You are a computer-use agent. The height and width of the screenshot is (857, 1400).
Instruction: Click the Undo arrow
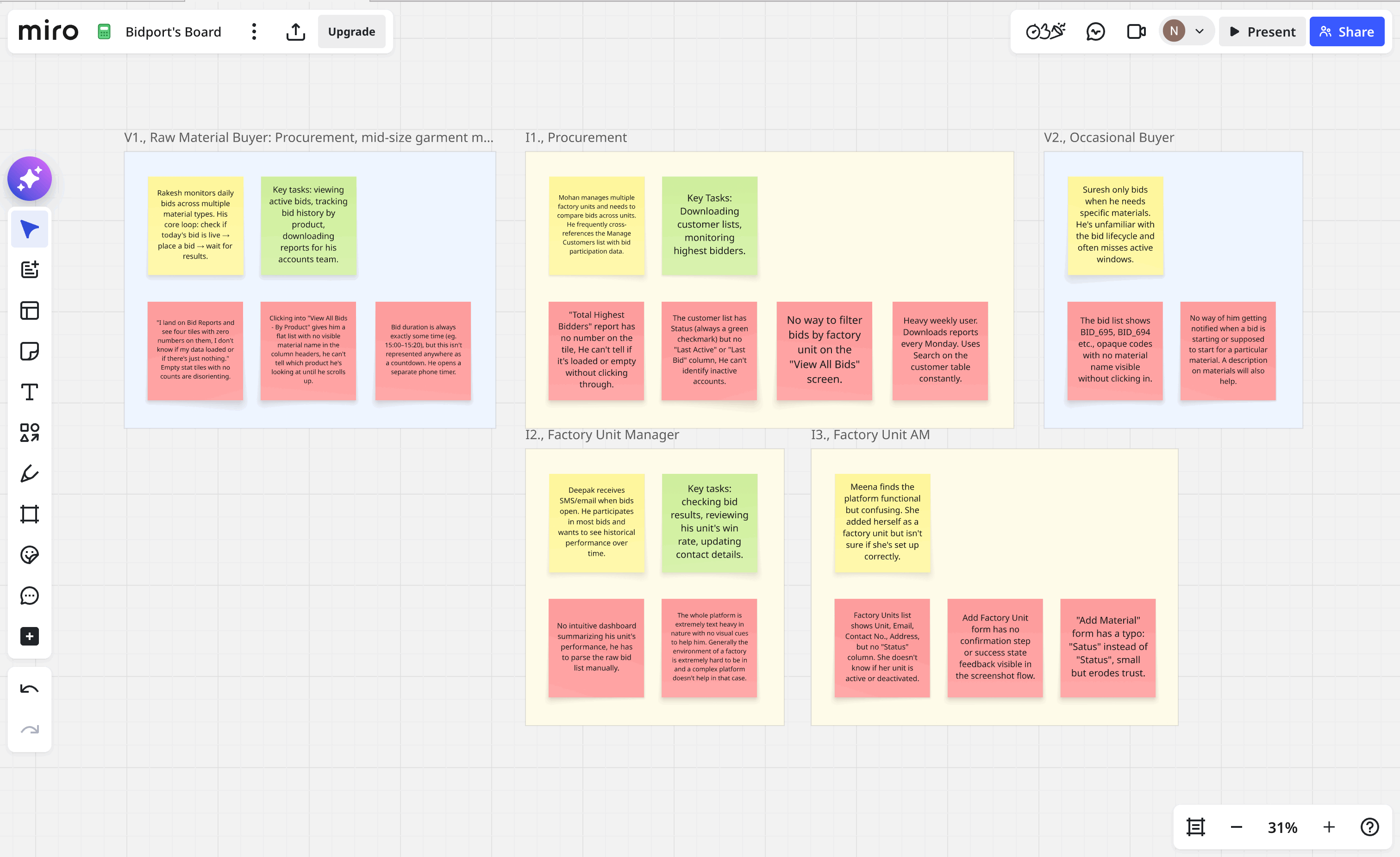(30, 689)
